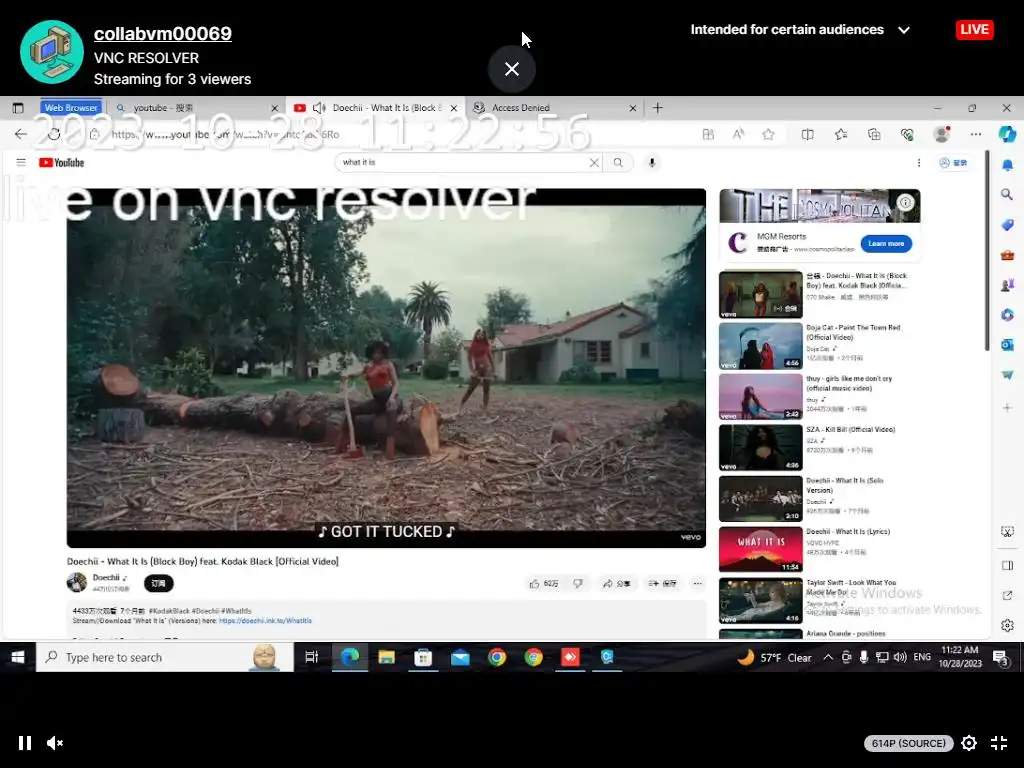Click the taskbar 'Type here to search' box

(x=165, y=657)
